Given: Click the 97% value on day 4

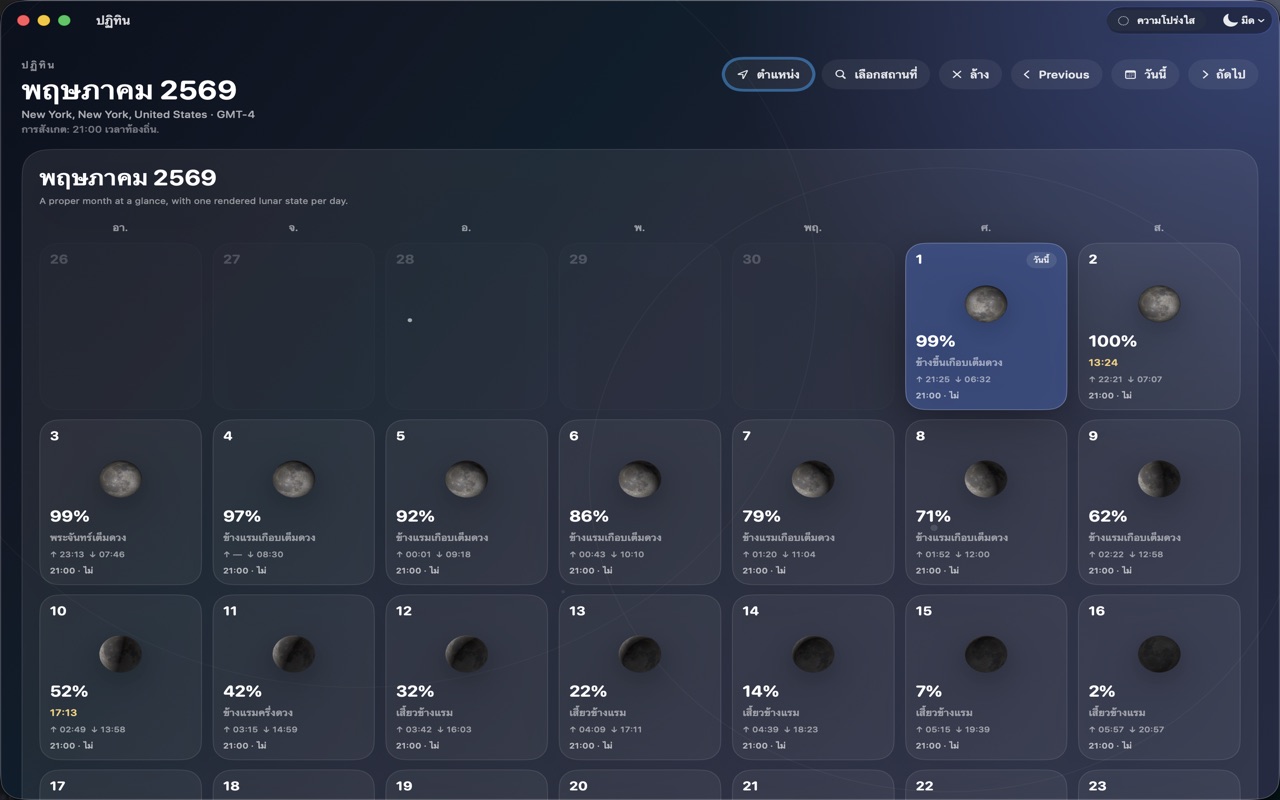Looking at the screenshot, I should 242,516.
